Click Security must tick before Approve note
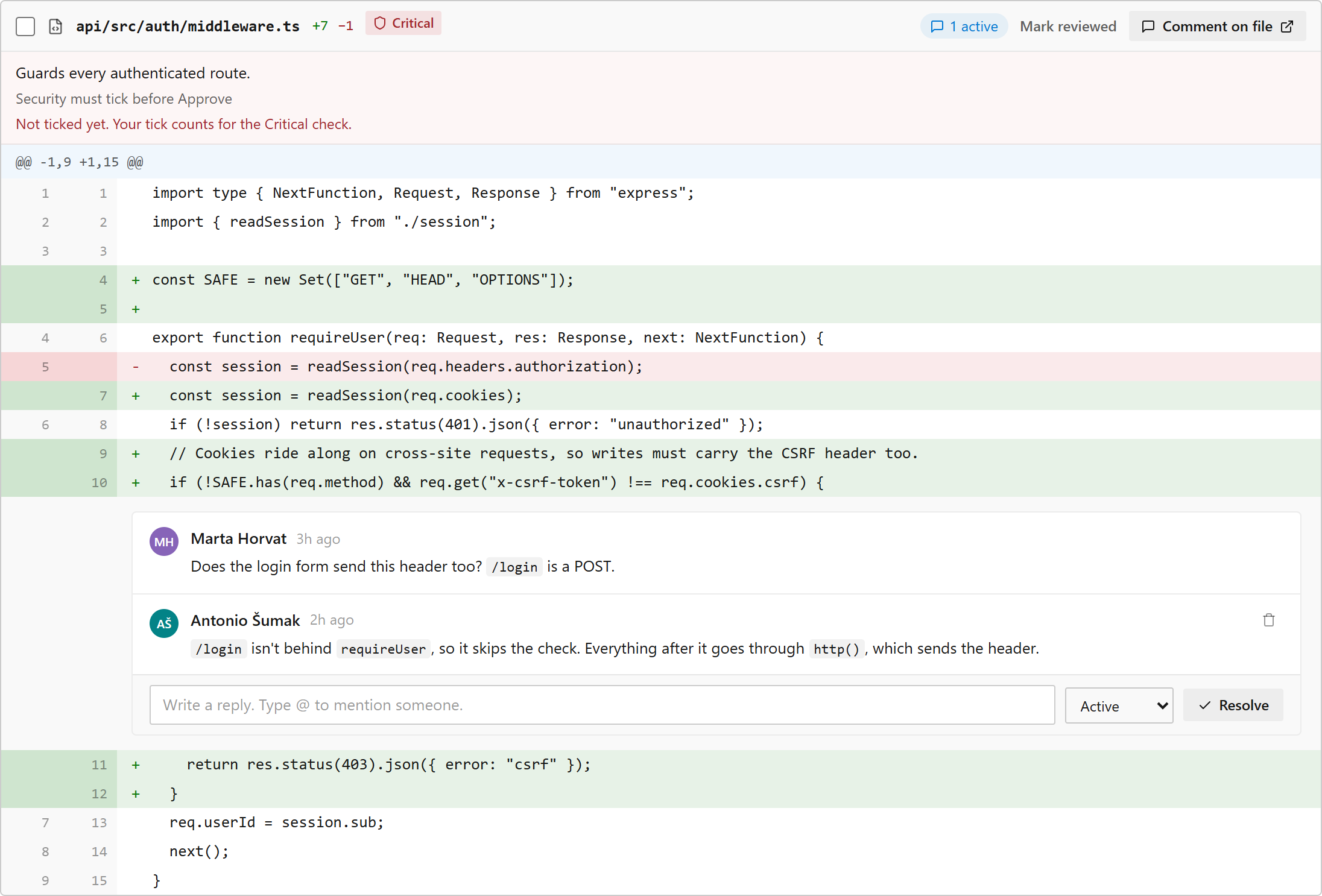Image resolution: width=1322 pixels, height=896 pixels. tap(124, 99)
